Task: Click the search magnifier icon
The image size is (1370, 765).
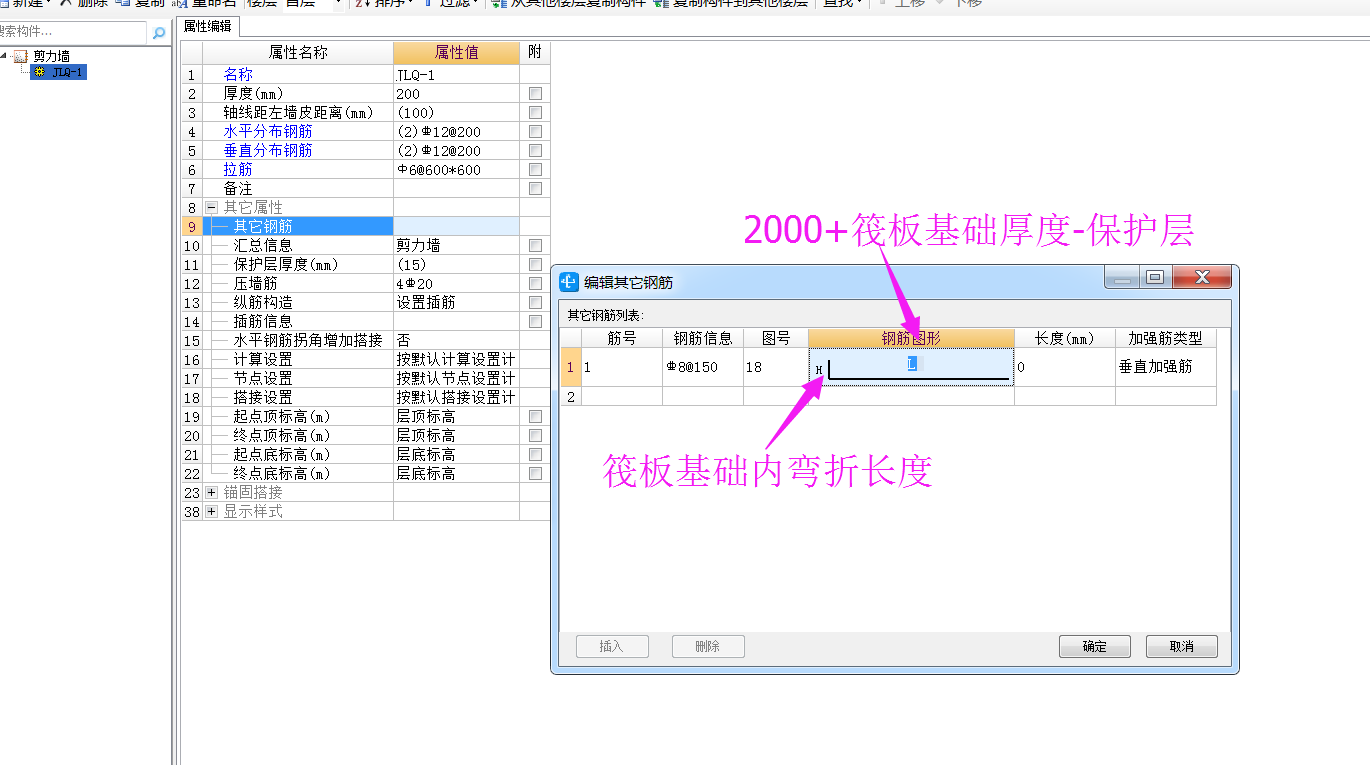Action: (x=159, y=33)
